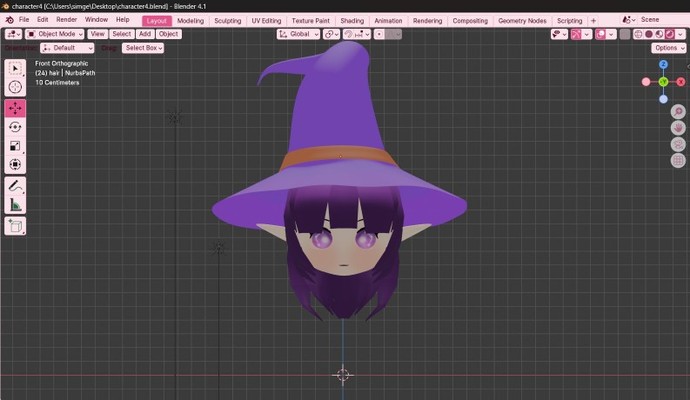The width and height of the screenshot is (690, 400).
Task: Toggle viewport gizmos display
Action: pos(576,34)
